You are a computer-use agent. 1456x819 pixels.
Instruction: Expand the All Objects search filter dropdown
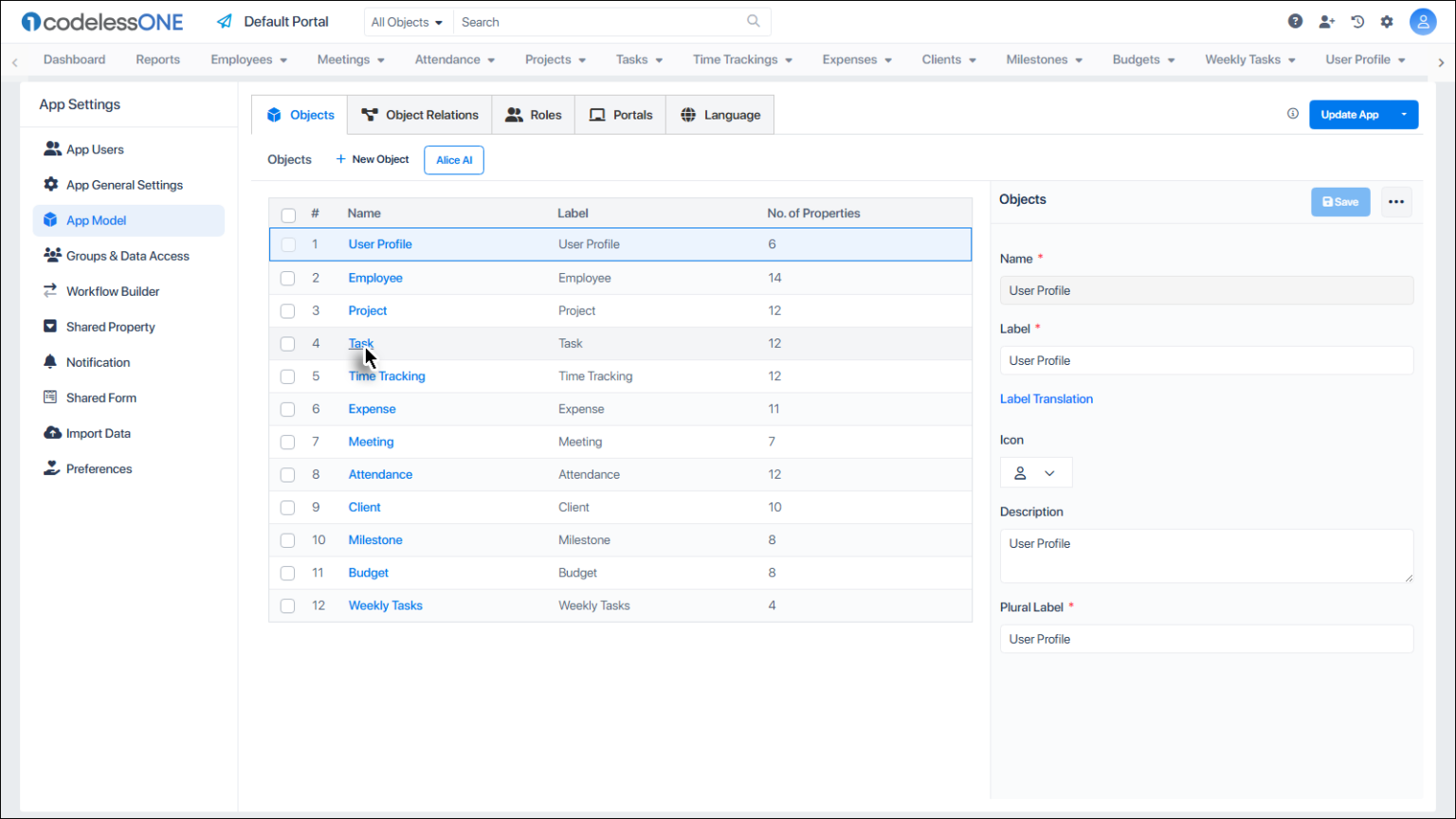click(x=407, y=22)
